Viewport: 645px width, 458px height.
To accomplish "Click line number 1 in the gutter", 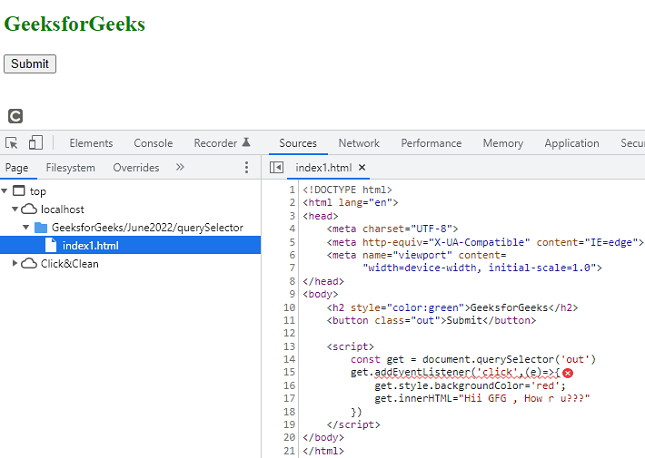I will tap(292, 190).
